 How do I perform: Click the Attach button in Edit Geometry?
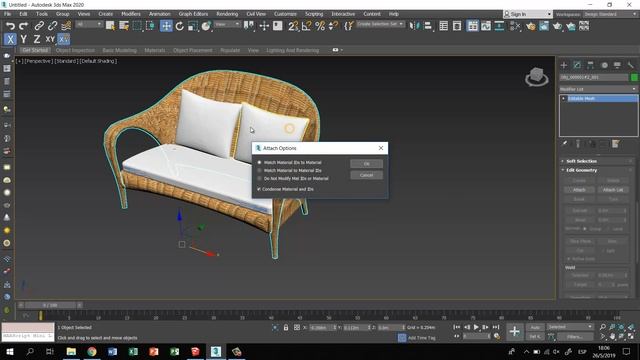pos(579,190)
